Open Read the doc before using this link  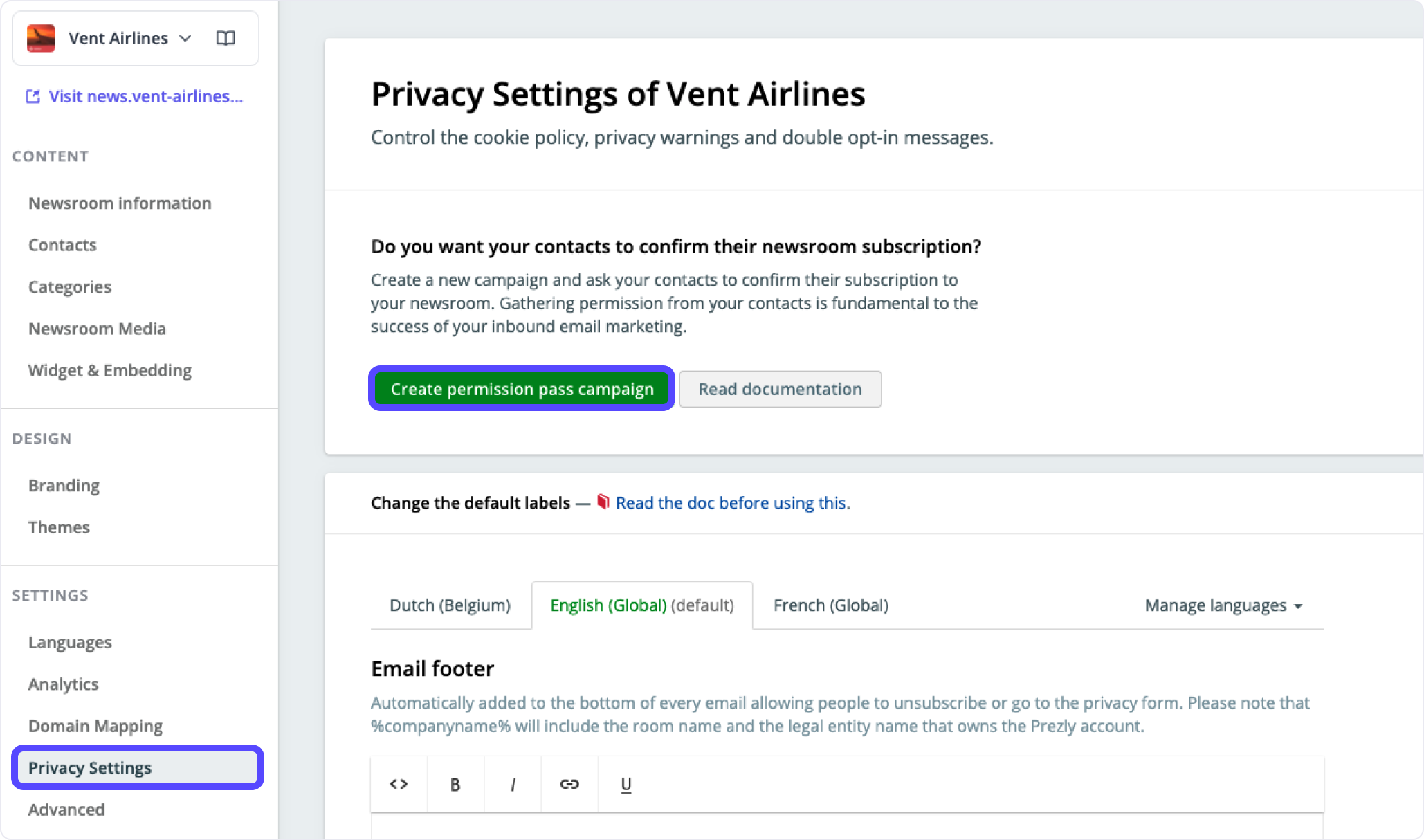732,503
